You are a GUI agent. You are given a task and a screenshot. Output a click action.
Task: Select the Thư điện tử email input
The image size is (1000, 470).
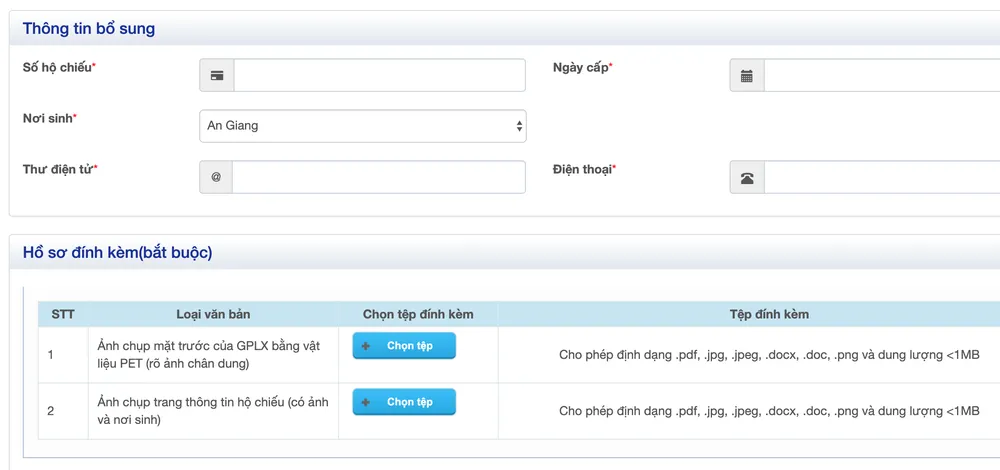point(378,177)
